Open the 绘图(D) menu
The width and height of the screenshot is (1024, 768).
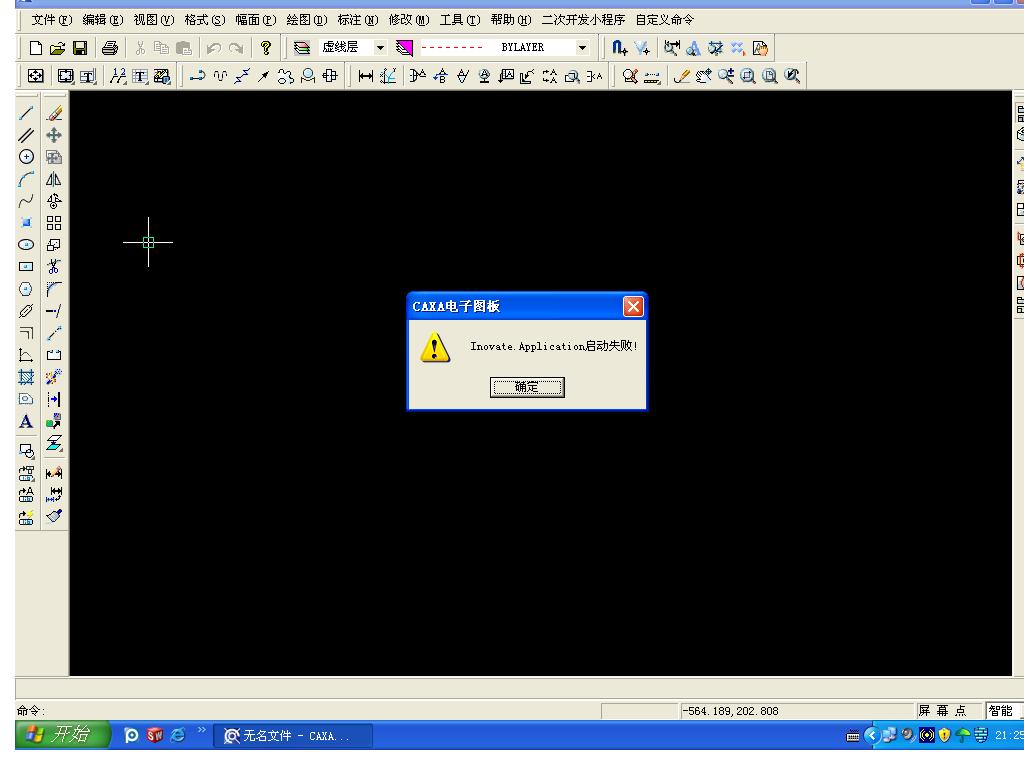(x=307, y=20)
